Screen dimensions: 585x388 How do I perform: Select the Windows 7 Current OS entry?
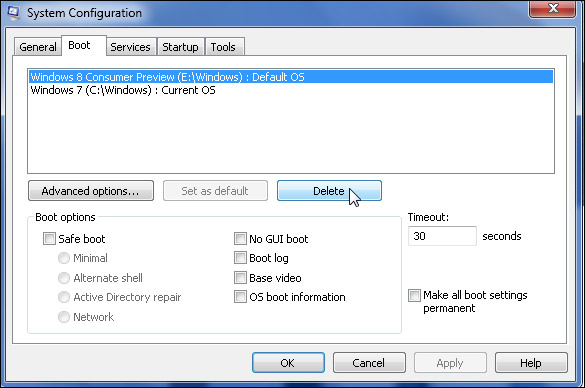[x=291, y=90]
